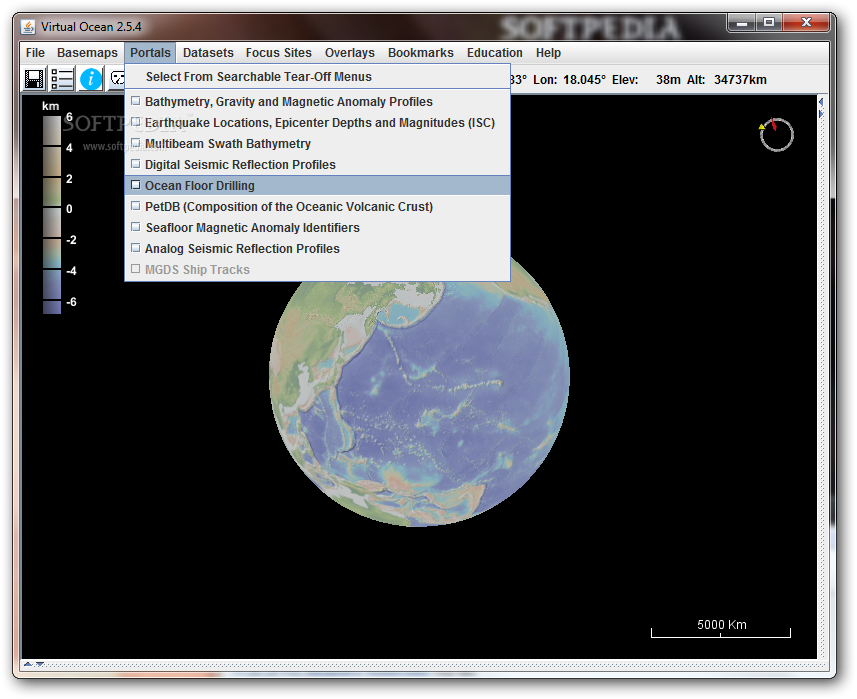The image size is (857, 699).
Task: Open the Datasets menu
Action: click(x=208, y=53)
